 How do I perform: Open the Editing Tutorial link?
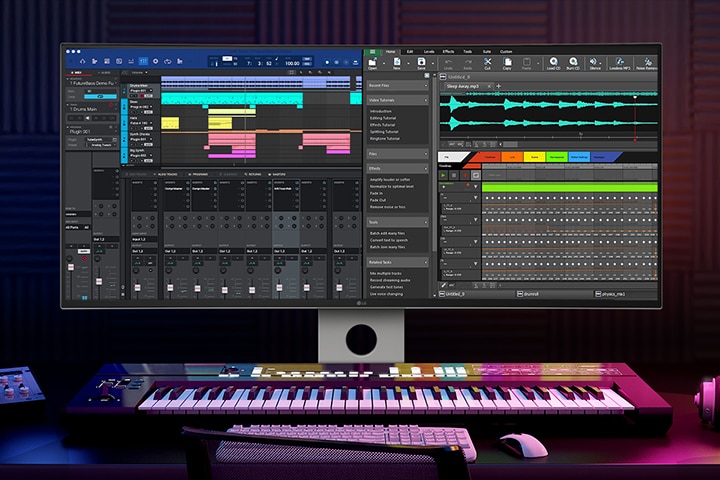[x=384, y=119]
